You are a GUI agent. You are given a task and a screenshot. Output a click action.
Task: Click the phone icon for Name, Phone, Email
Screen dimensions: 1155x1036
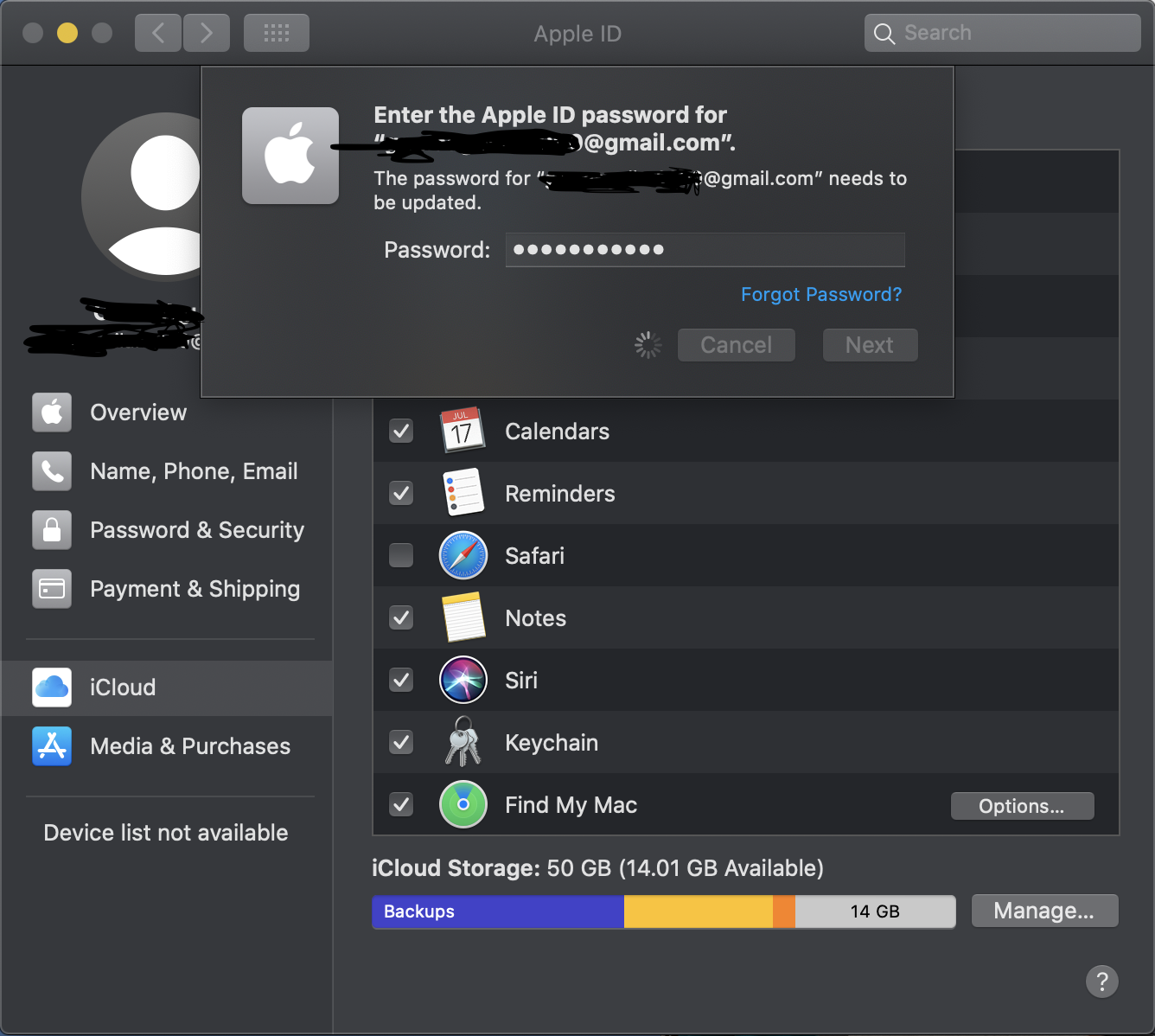52,471
